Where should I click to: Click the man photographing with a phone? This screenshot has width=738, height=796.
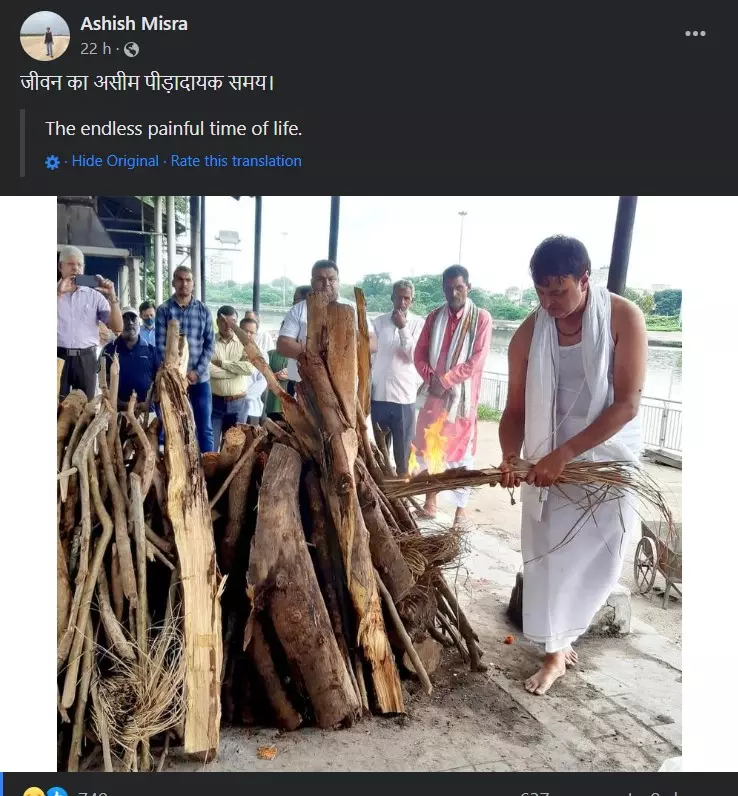[84, 320]
